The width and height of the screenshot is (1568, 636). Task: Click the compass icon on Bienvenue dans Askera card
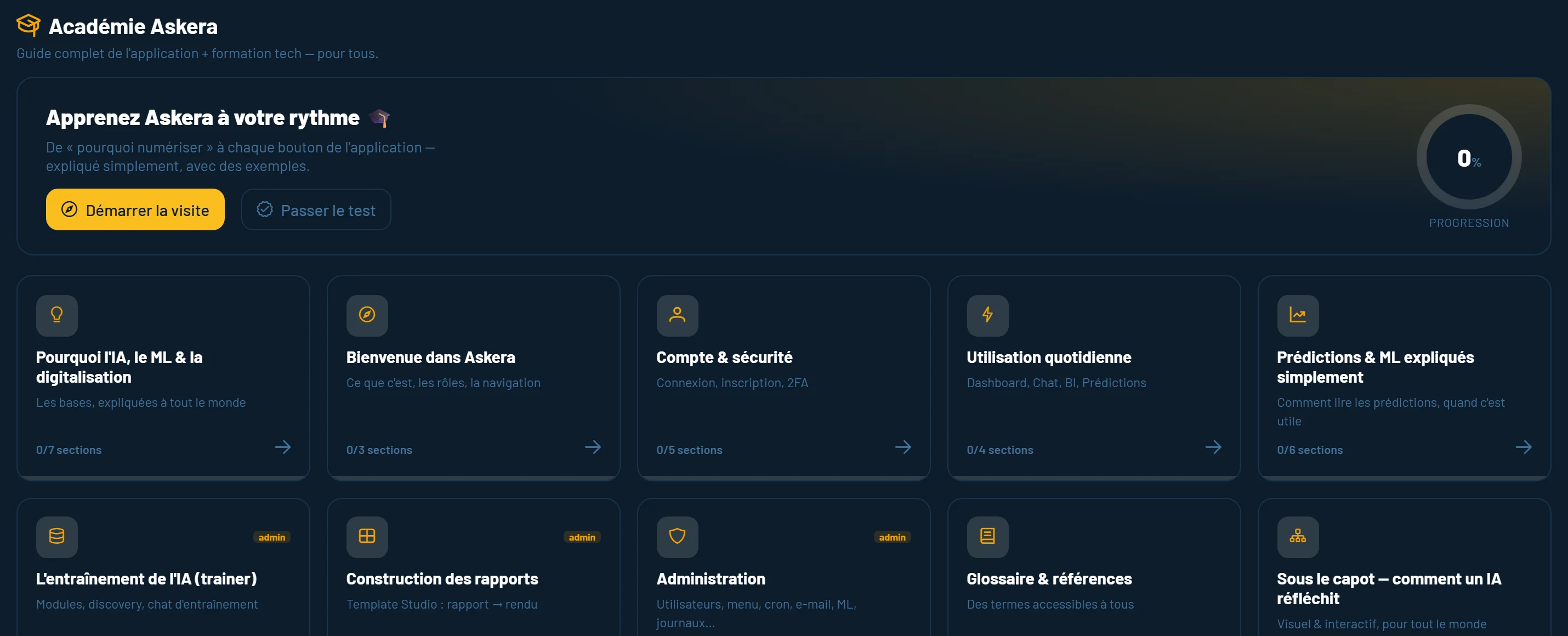367,315
